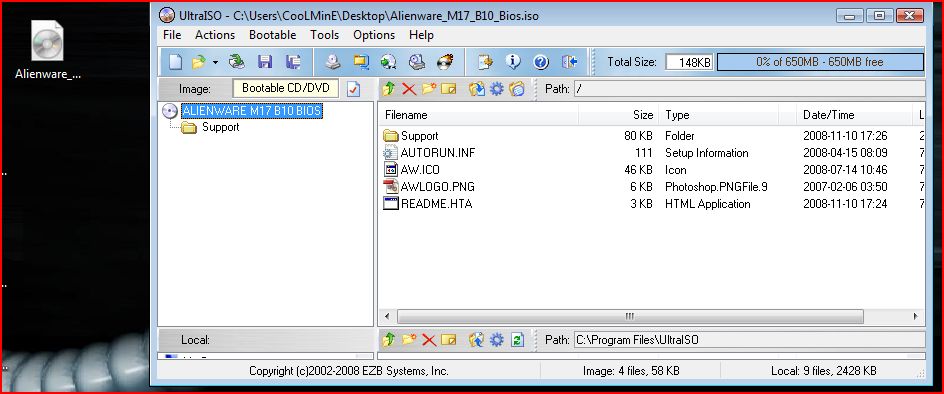This screenshot has height=394, width=944.
Task: Open the Actions menu
Action: (215, 35)
